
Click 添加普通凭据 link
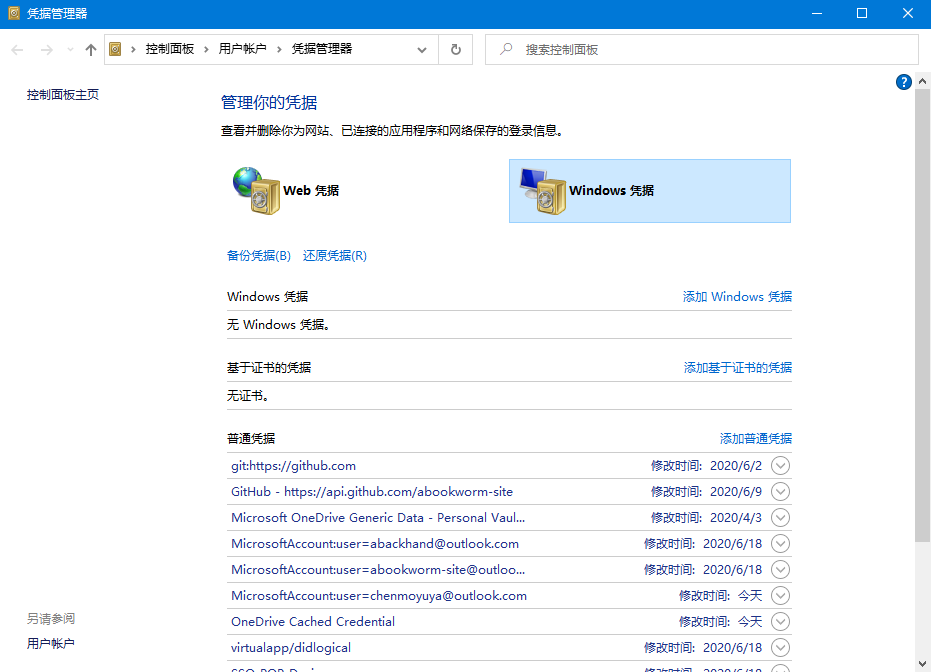coord(755,439)
